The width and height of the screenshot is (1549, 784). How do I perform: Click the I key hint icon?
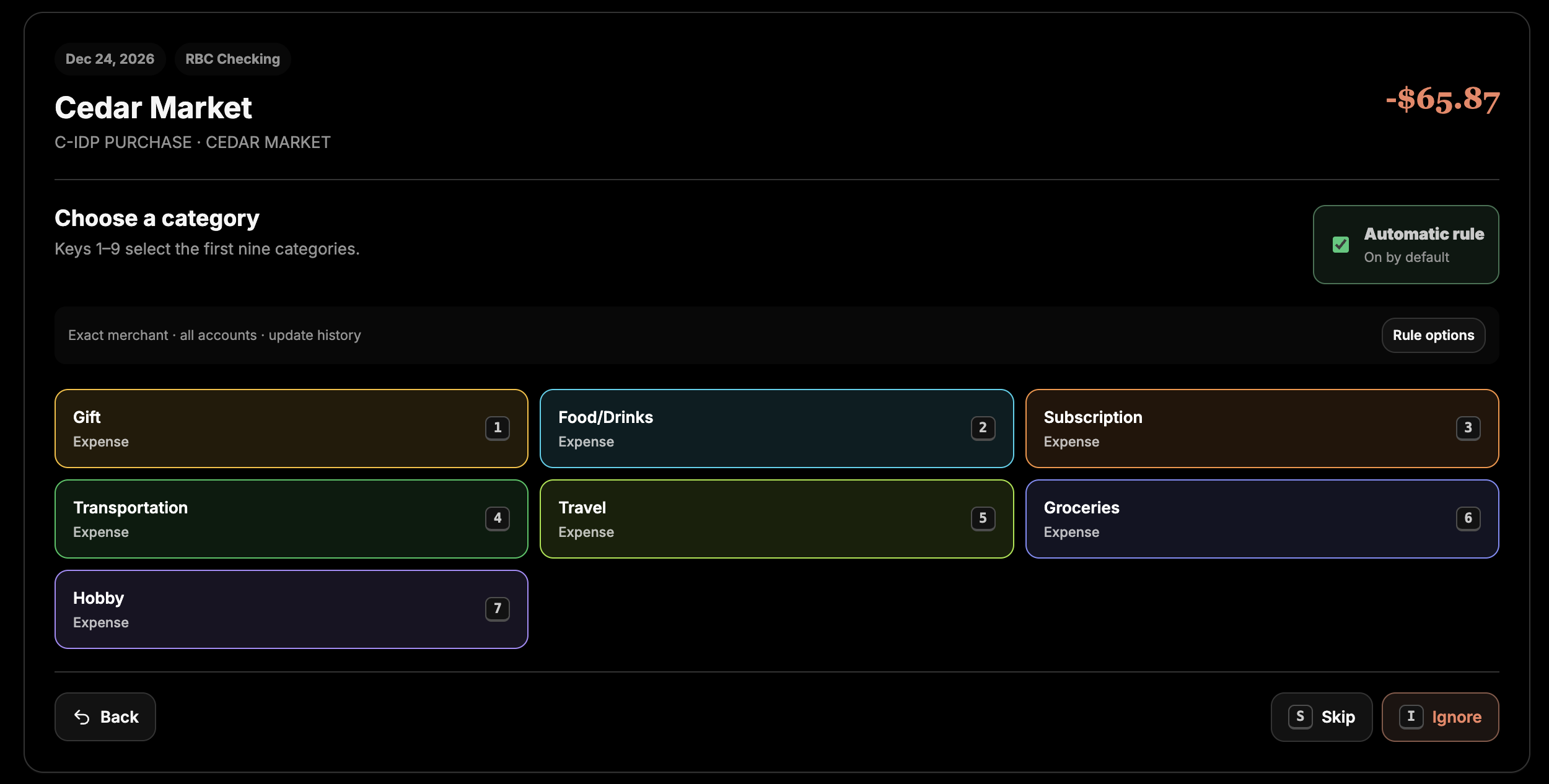[1411, 716]
